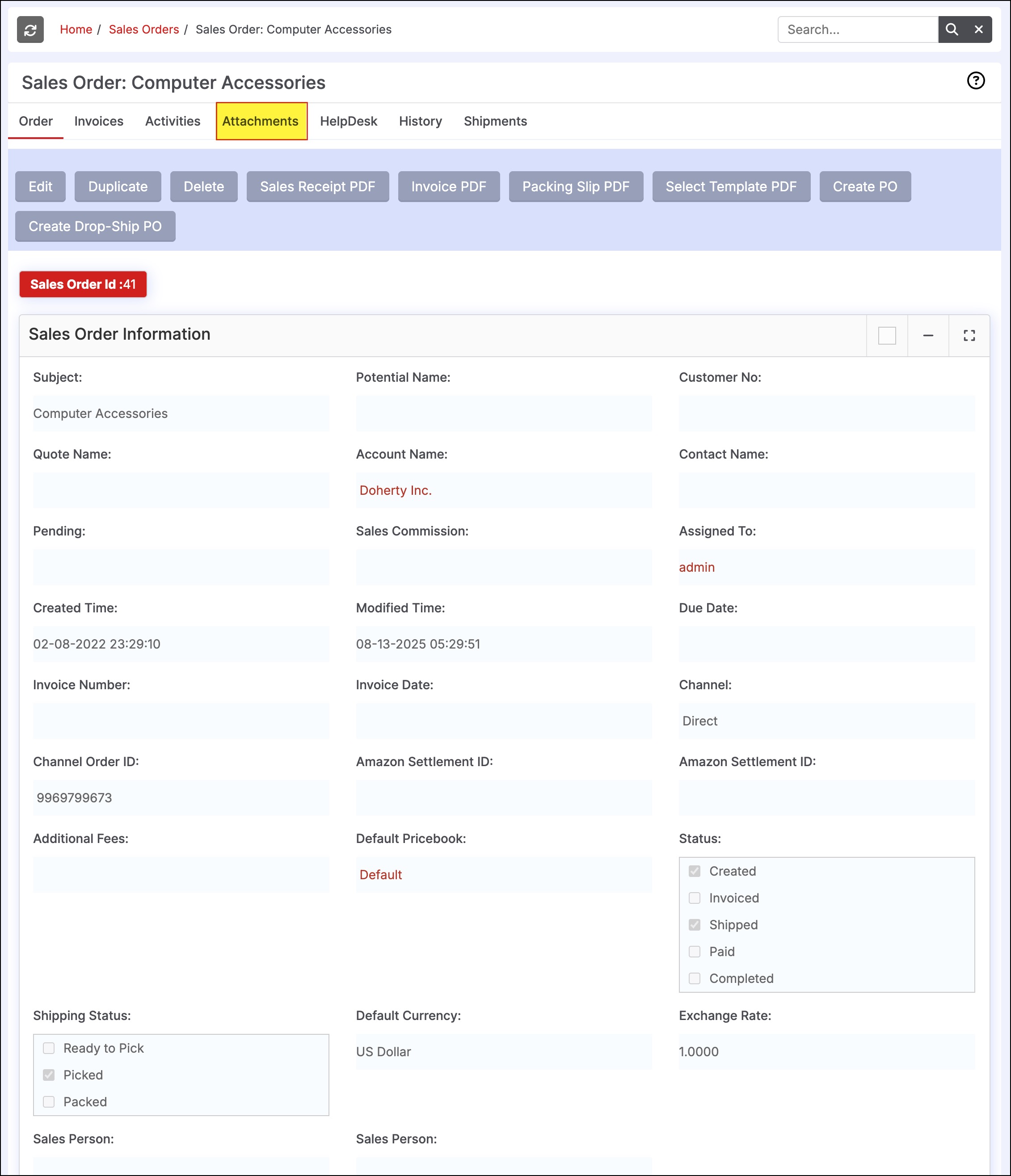Collapse the Sales Order Information panel

(x=927, y=335)
